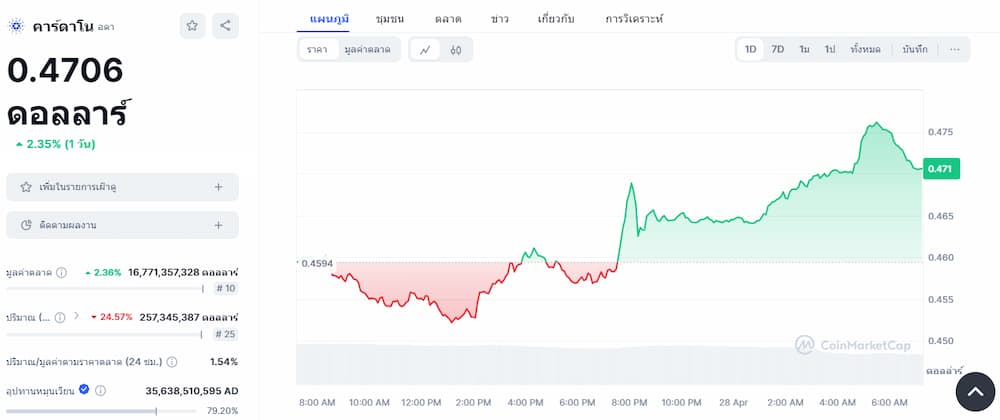Image resolution: width=1000 pixels, height=420 pixels.
Task: Click the star favorite icon
Action: [x=192, y=26]
